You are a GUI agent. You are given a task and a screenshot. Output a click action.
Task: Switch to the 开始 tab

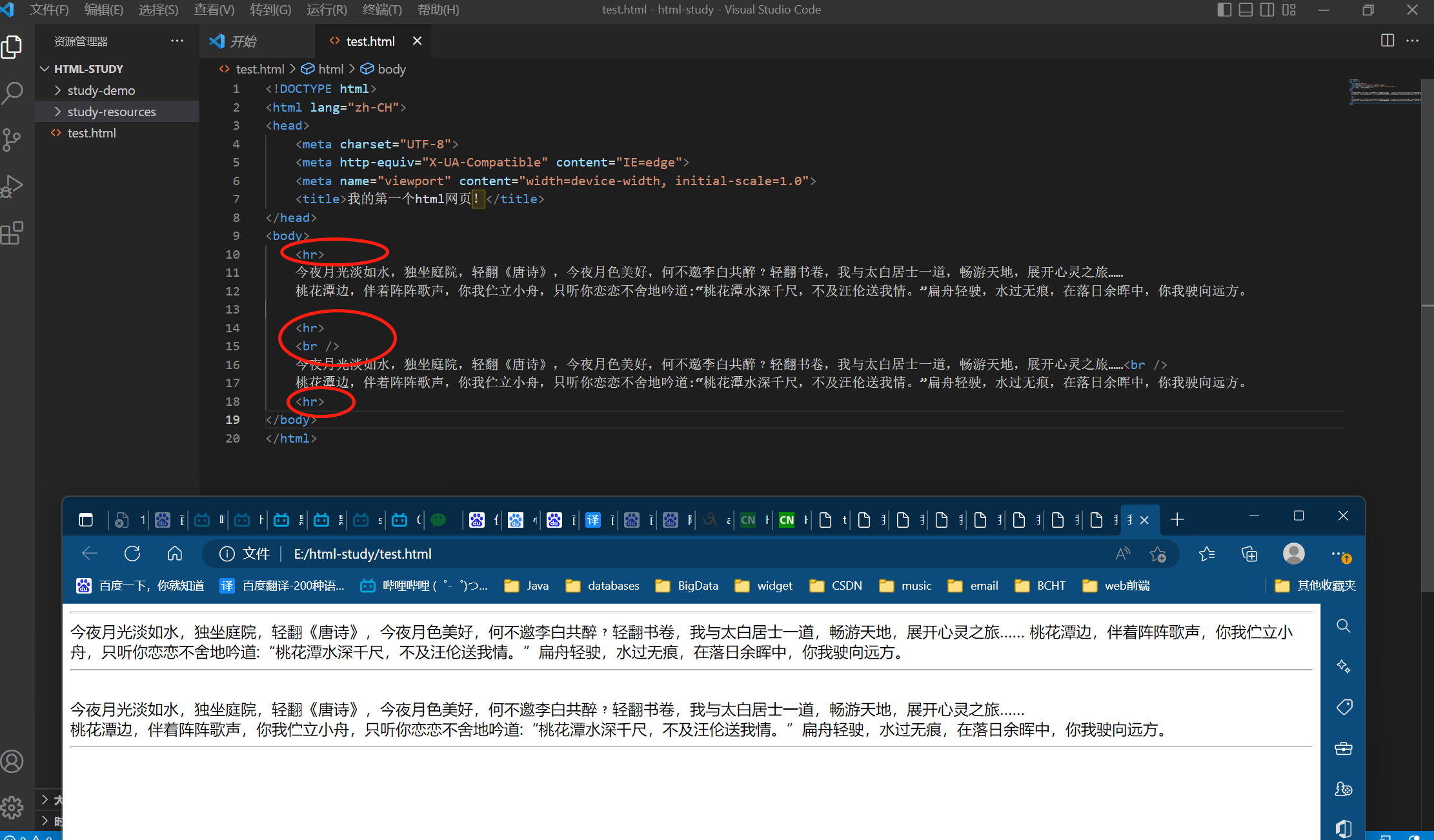coord(243,41)
